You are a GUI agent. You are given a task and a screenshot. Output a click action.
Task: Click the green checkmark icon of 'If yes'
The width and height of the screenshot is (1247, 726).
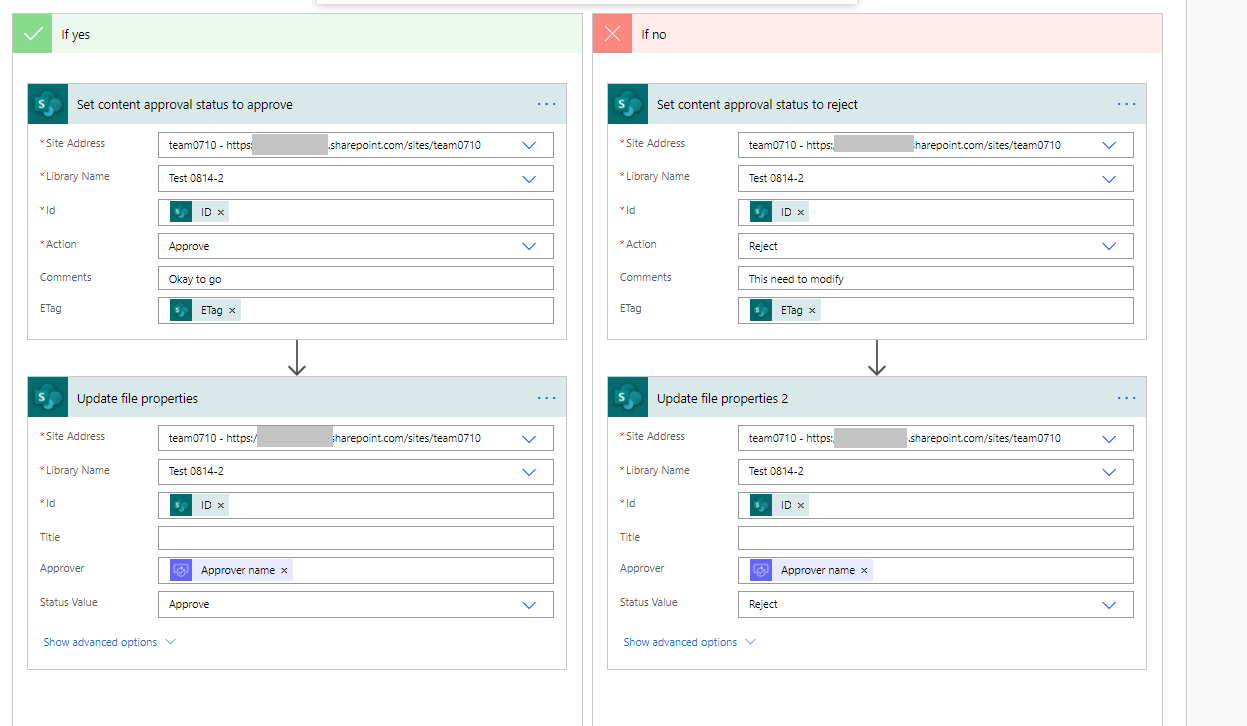[x=32, y=34]
